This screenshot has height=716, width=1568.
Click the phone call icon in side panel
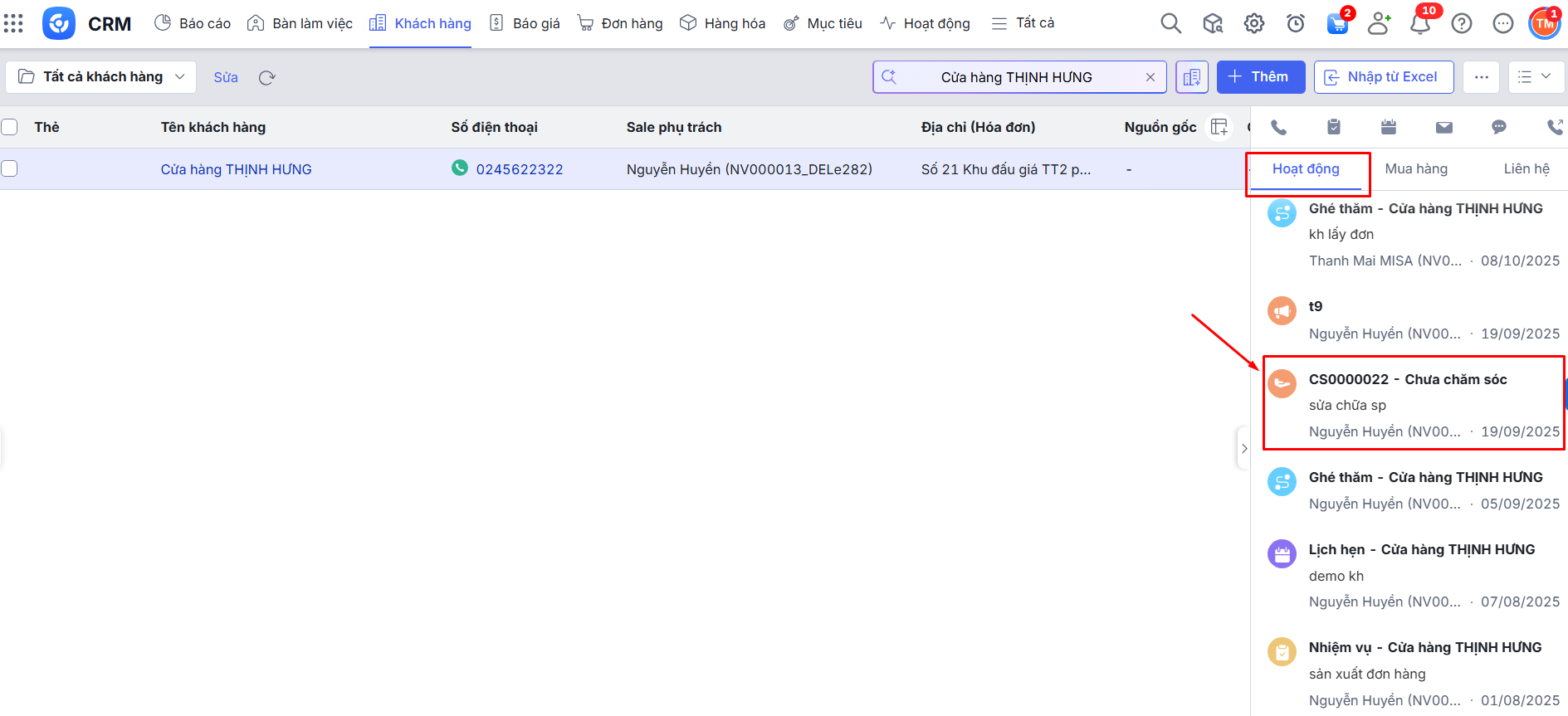1278,127
